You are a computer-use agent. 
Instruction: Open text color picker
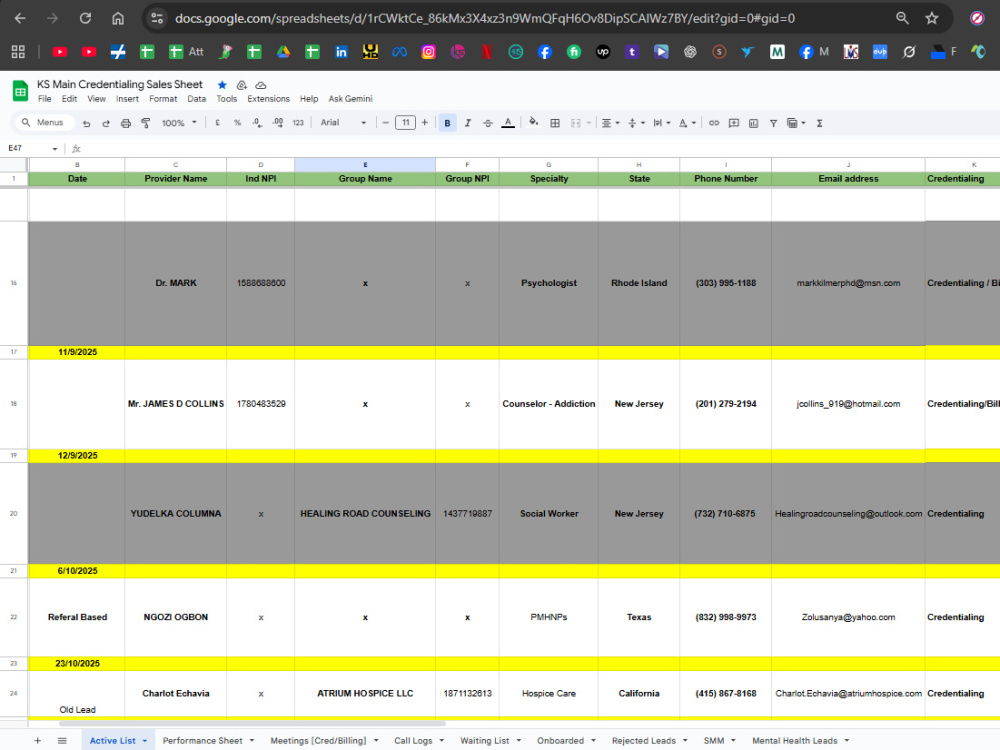[508, 123]
